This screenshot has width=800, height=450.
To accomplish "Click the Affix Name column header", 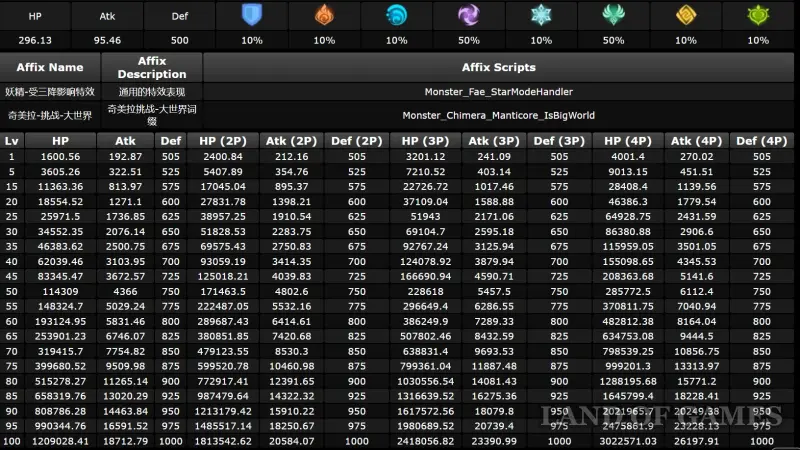I will pos(50,67).
